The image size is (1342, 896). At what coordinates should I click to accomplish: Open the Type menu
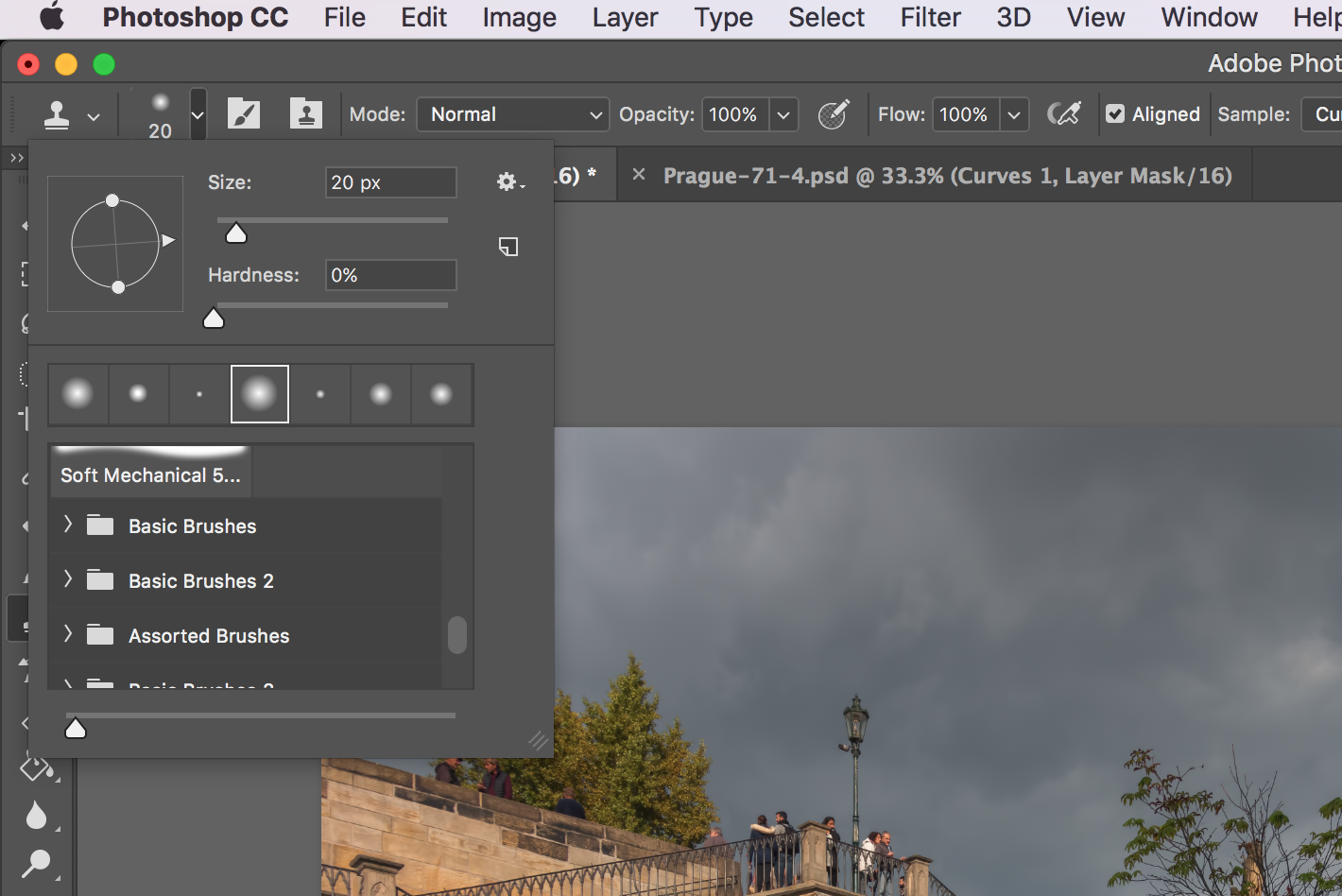tap(724, 17)
